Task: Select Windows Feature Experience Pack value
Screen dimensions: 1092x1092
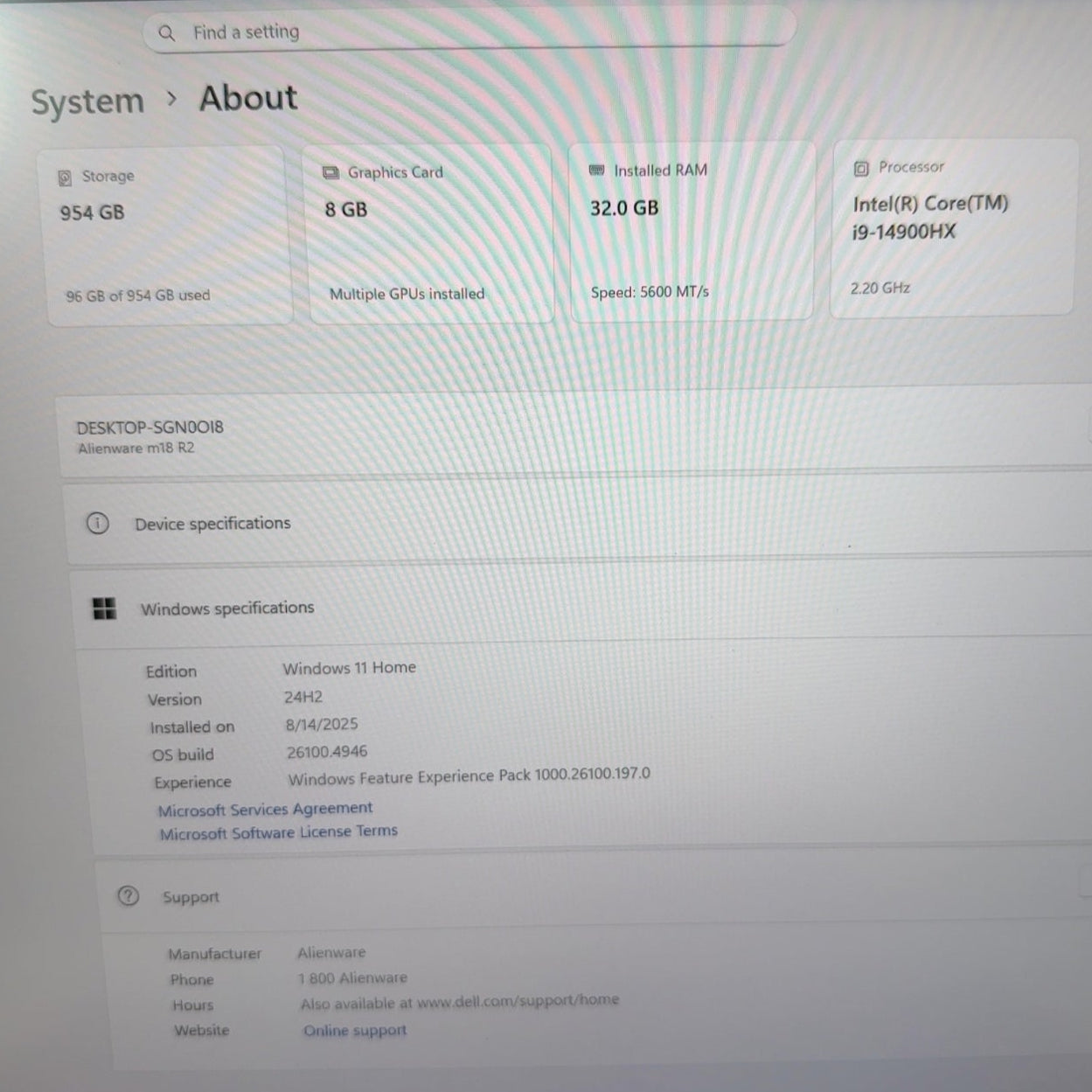Action: (x=469, y=776)
